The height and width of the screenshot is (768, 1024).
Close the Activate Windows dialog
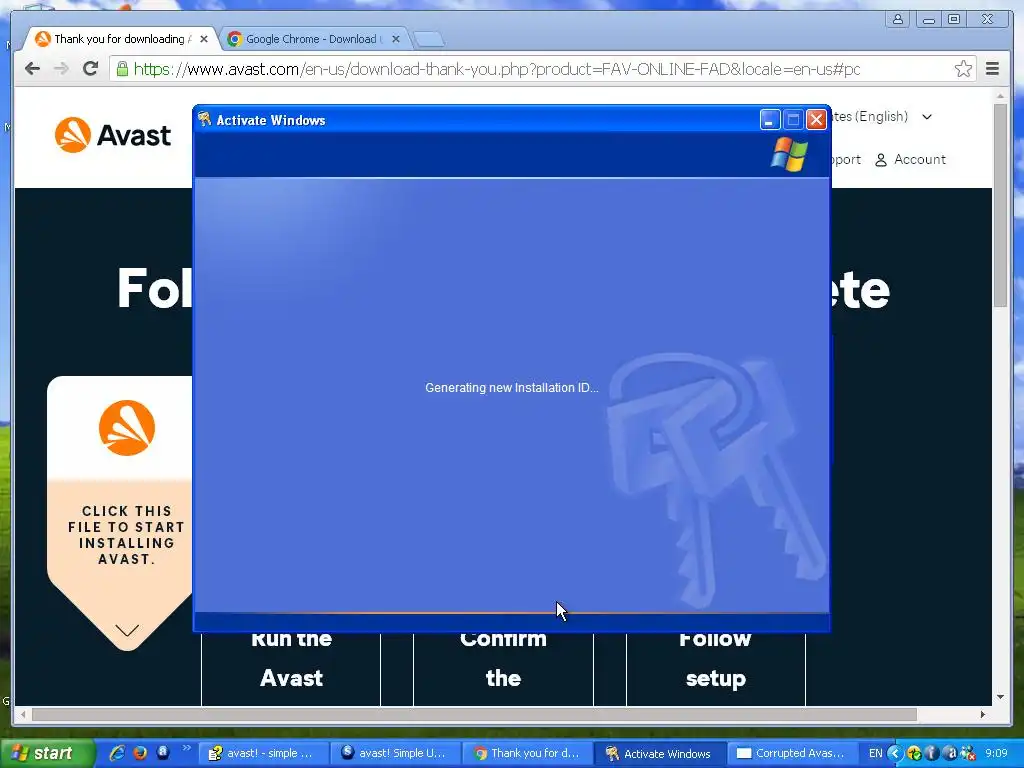coord(816,120)
